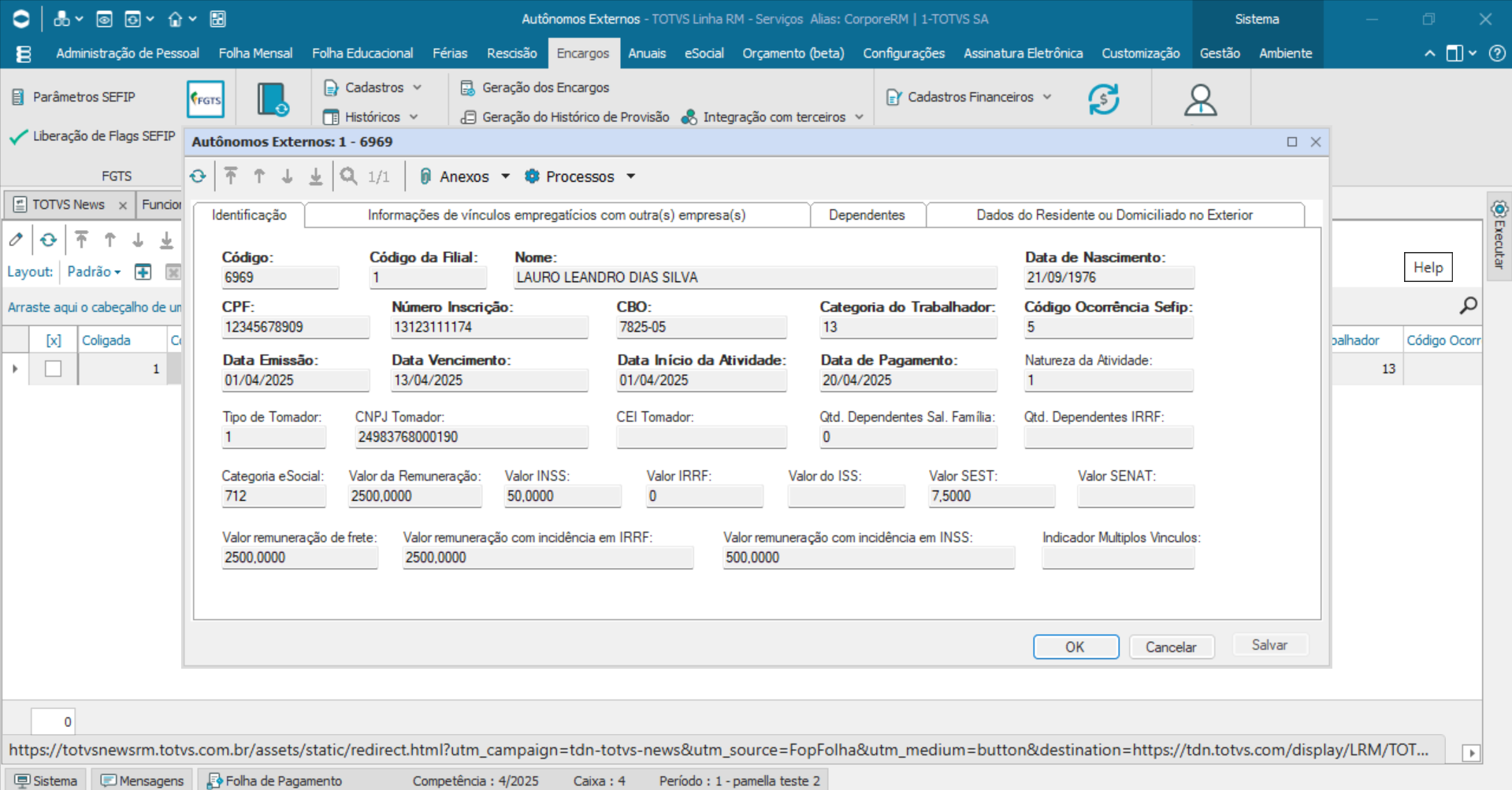This screenshot has height=790, width=1512.
Task: Open the Executar side panel
Action: (x=1499, y=236)
